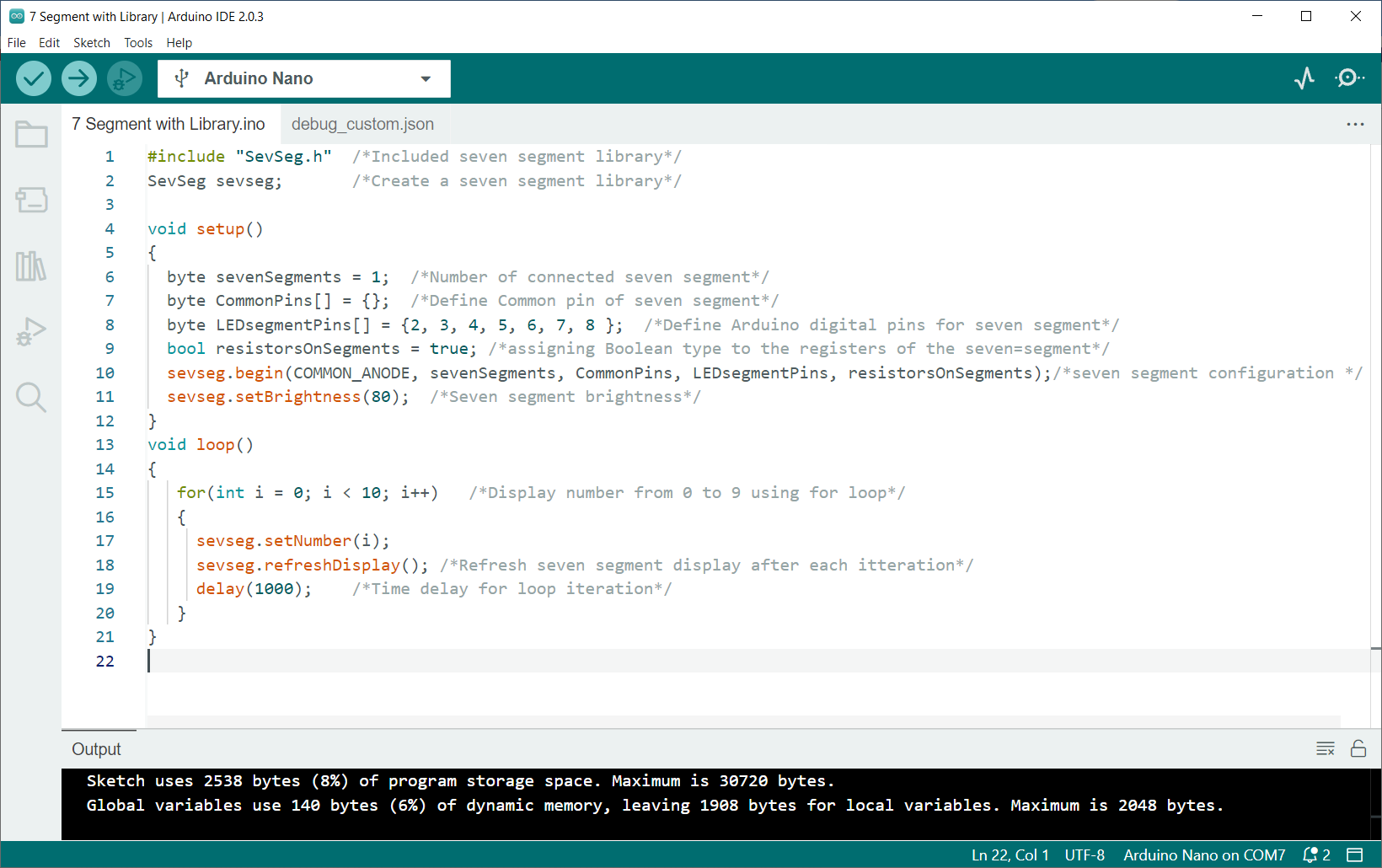Screen dimensions: 1382x868
Task: Click the editor horizontal scrollbar
Action: 743,721
